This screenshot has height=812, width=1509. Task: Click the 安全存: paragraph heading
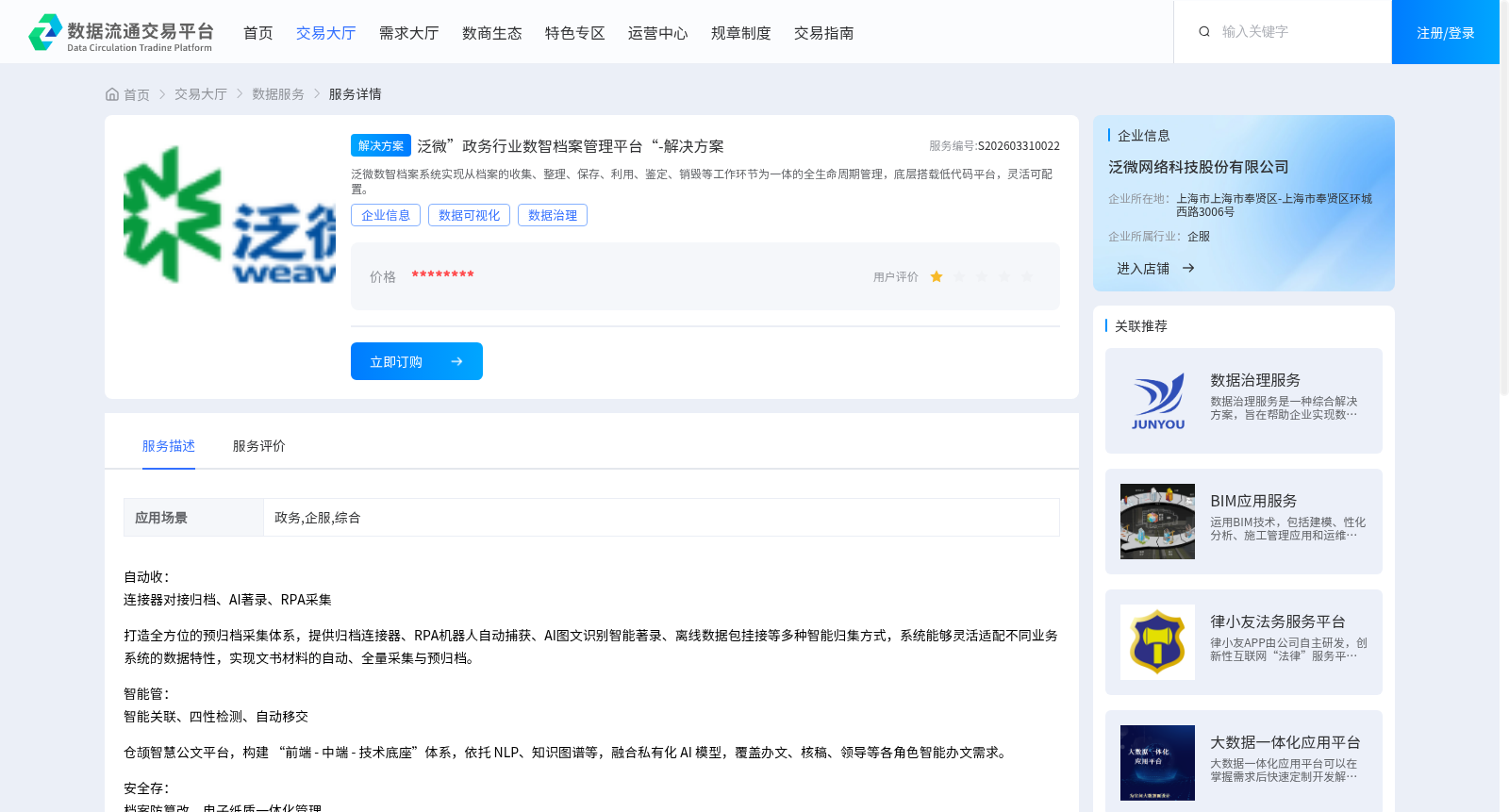(146, 788)
